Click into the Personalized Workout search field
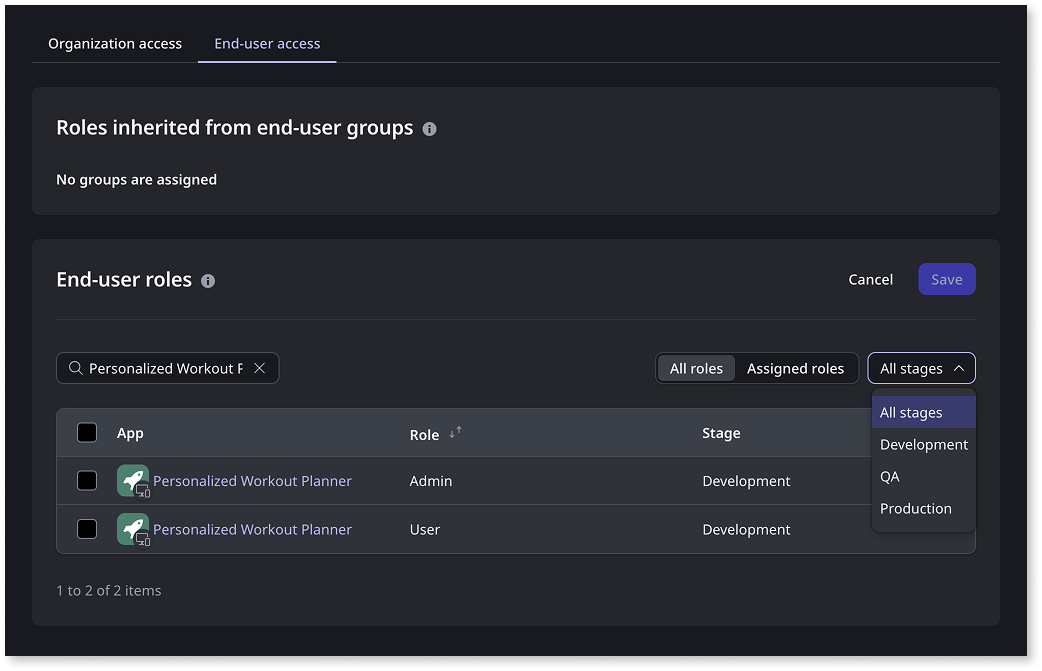1042x671 pixels. [x=166, y=369]
